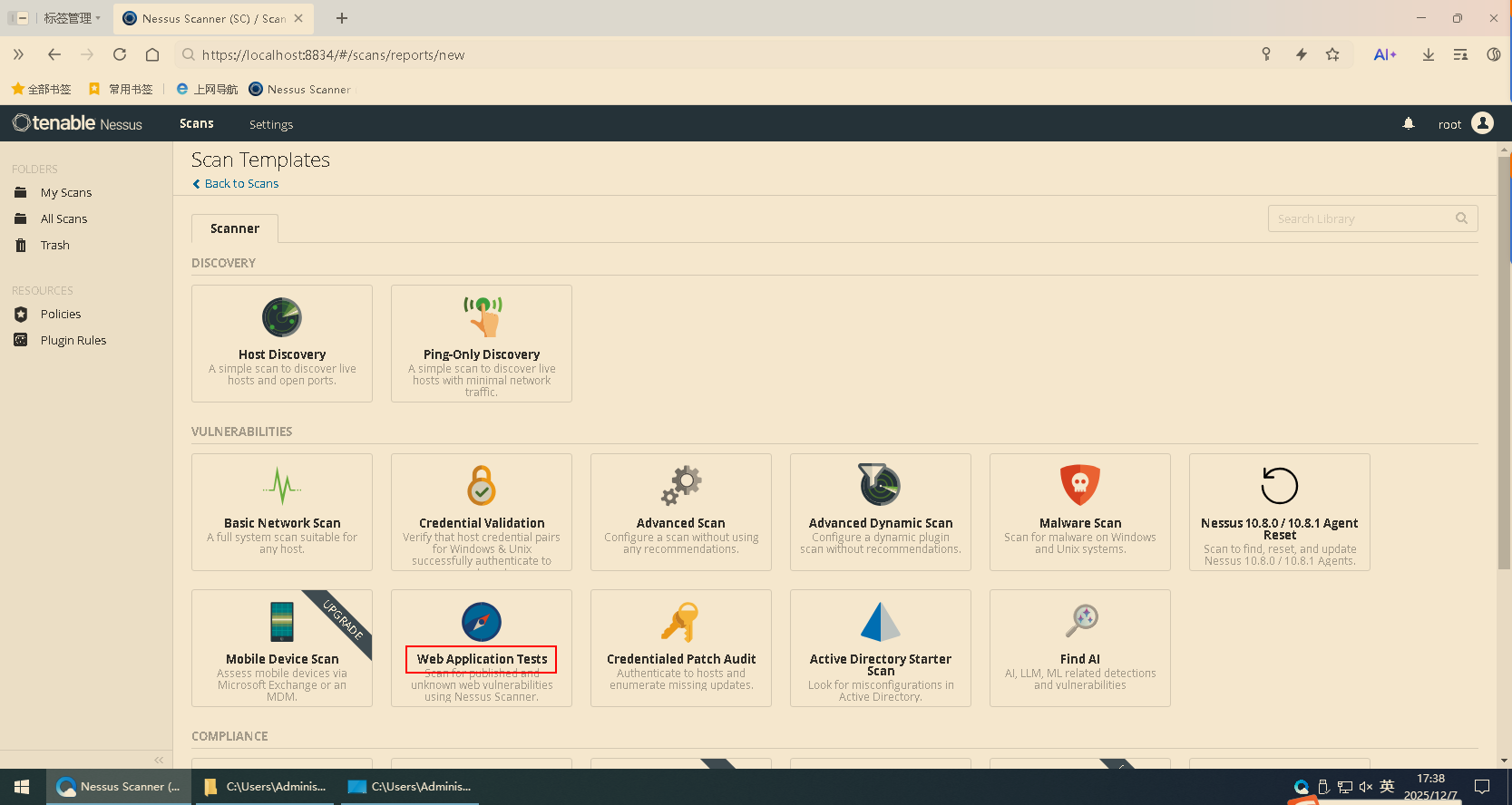Open the Windows Start menu
This screenshot has height=805, width=1512.
(x=23, y=787)
